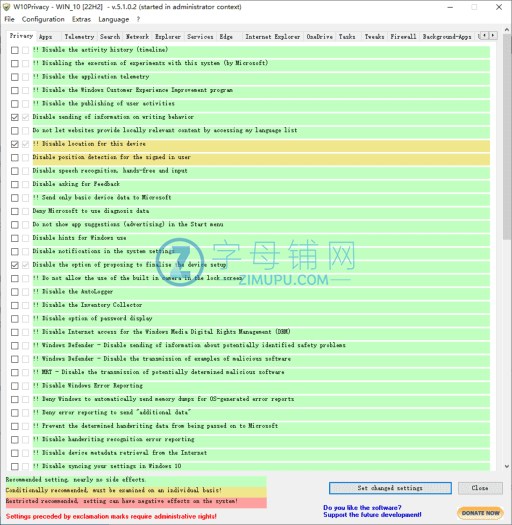Switch to the Firewall tab

click(x=403, y=36)
